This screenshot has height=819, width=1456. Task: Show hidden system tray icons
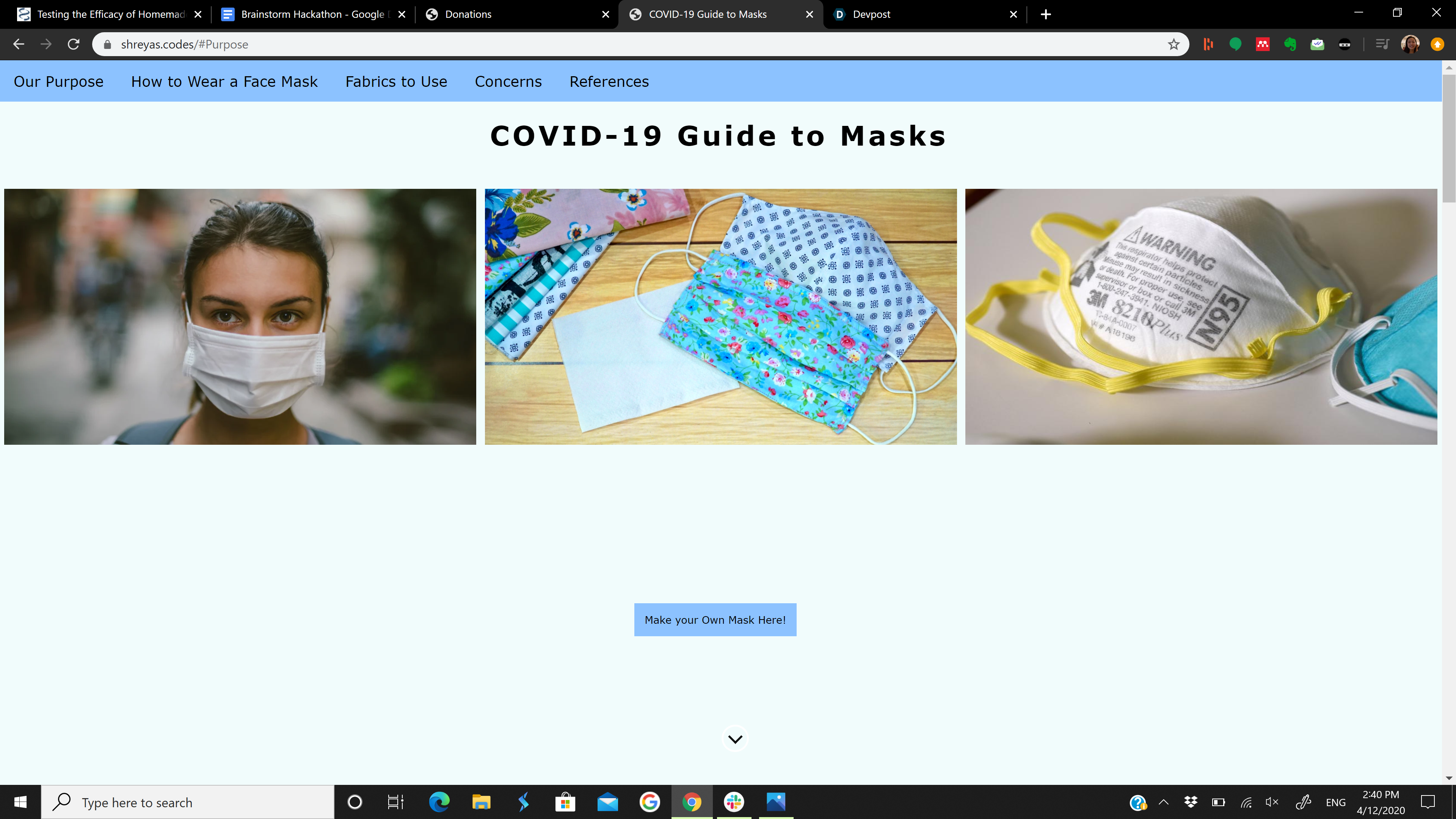point(1164,802)
